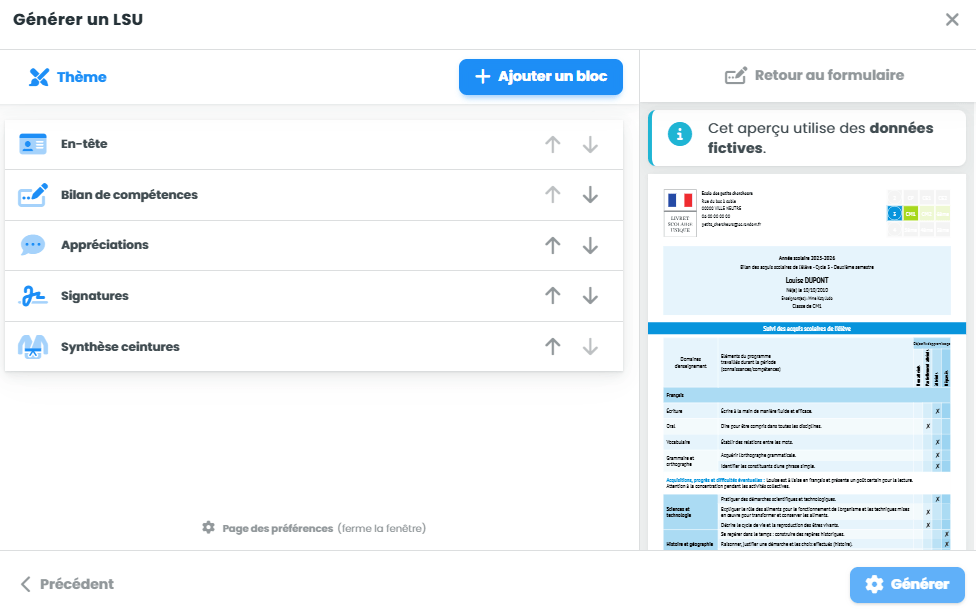Return to the form via Retour au formulaire
The image size is (976, 611).
tap(815, 75)
